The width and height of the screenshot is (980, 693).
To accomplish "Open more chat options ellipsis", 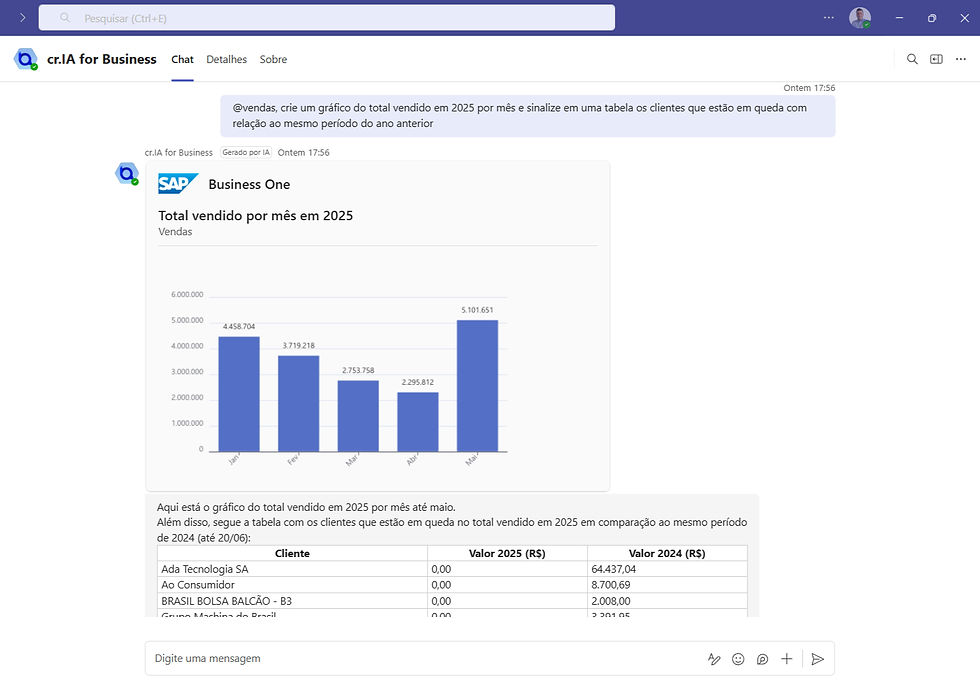I will 961,59.
